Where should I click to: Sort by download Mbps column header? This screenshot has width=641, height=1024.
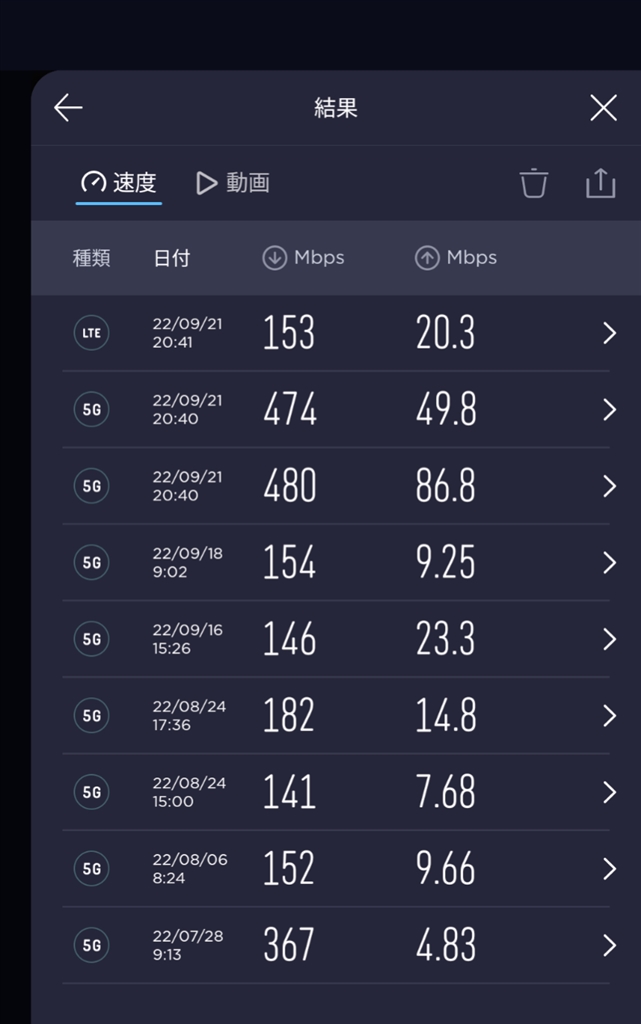[x=303, y=258]
